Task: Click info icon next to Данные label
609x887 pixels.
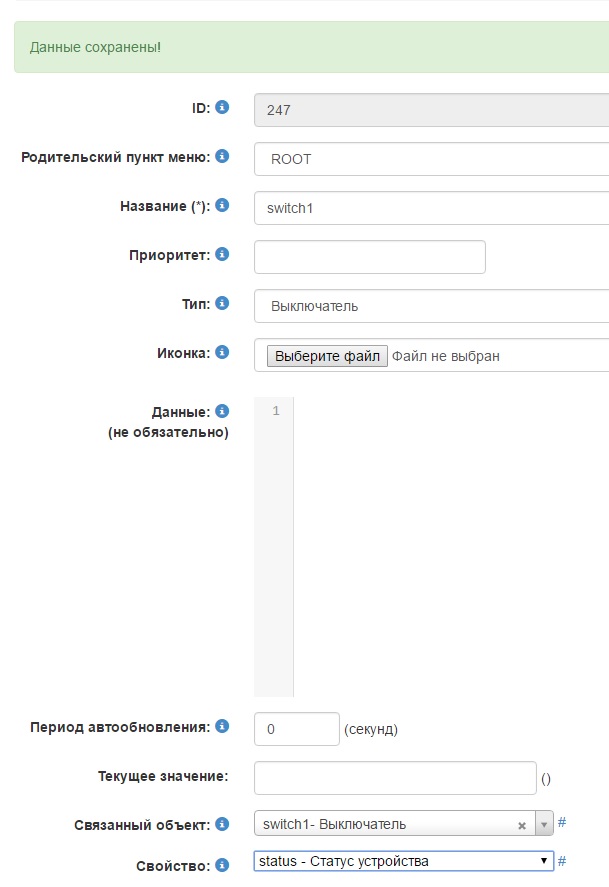Action: coord(222,411)
